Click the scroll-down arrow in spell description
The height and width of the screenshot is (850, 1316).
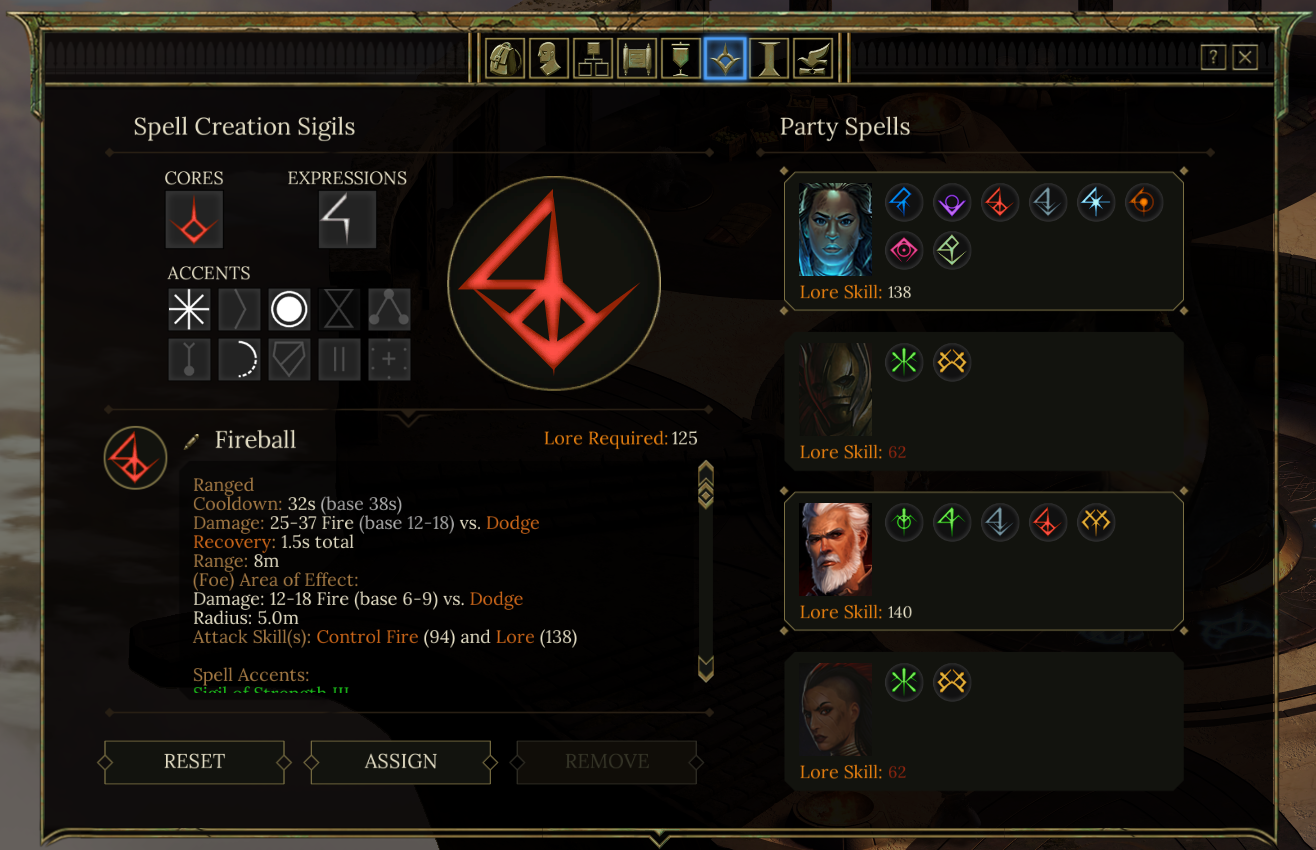pyautogui.click(x=705, y=668)
